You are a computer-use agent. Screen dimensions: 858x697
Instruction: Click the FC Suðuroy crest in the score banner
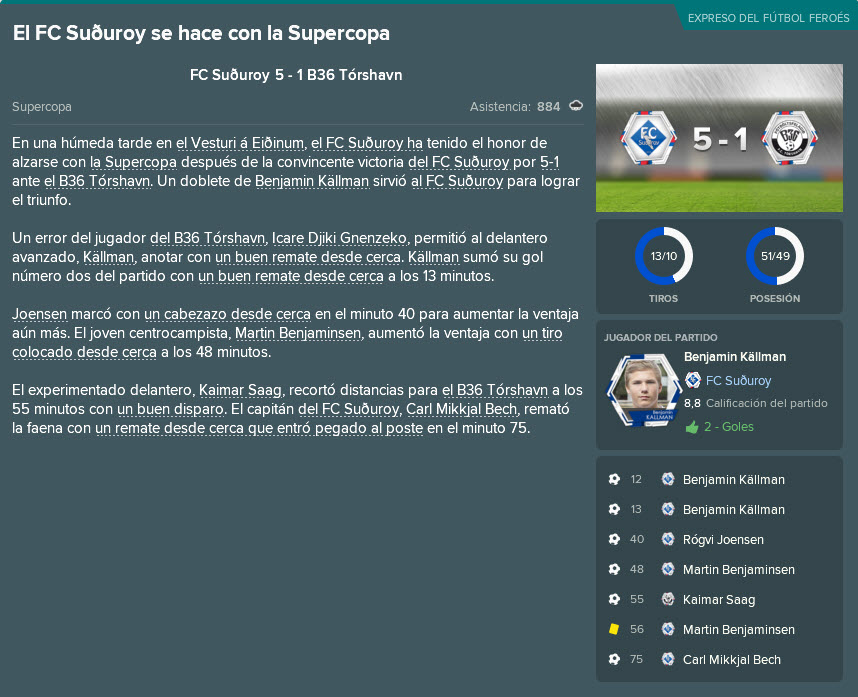tap(648, 138)
